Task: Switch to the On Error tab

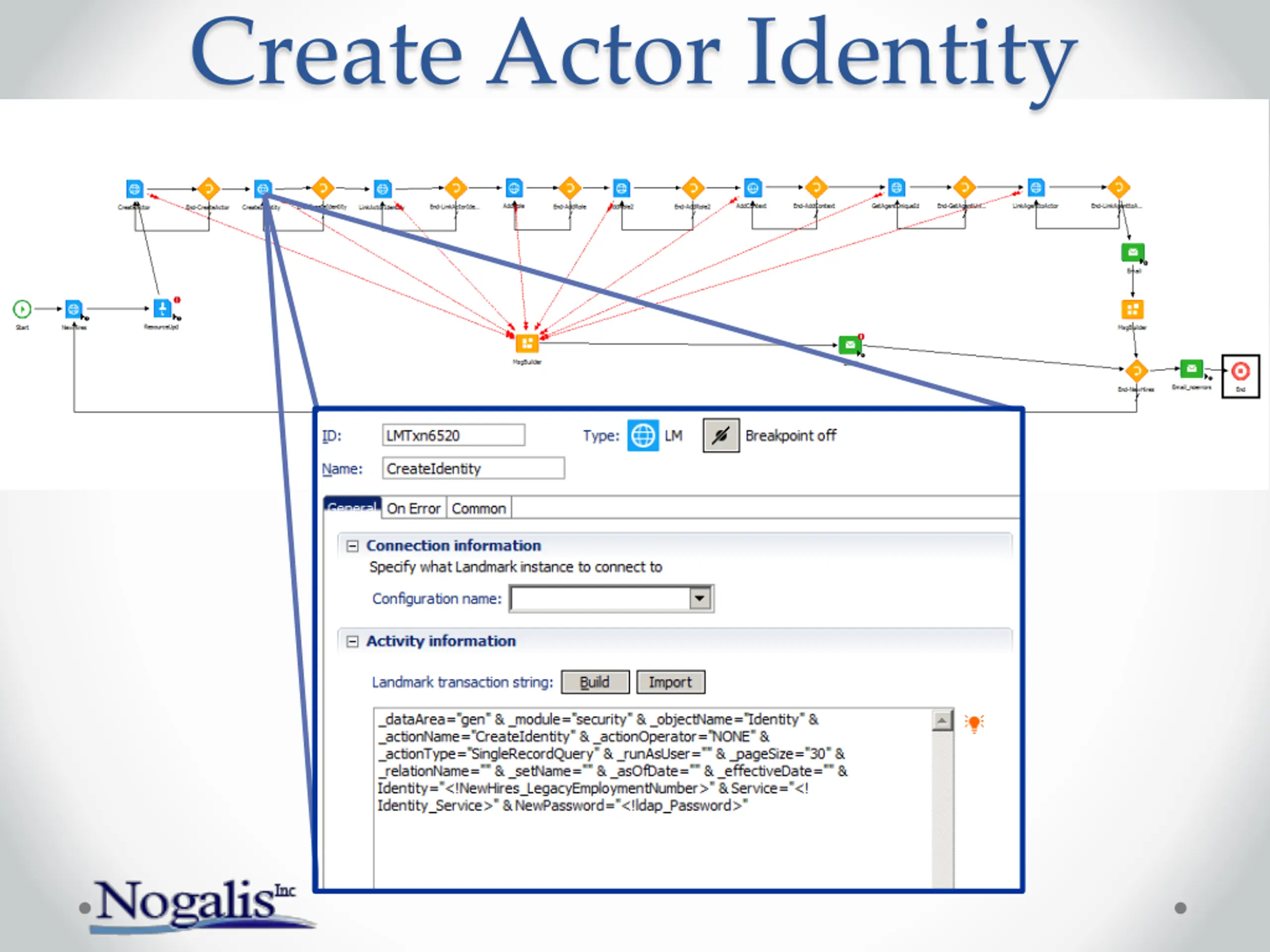Action: 413,508
